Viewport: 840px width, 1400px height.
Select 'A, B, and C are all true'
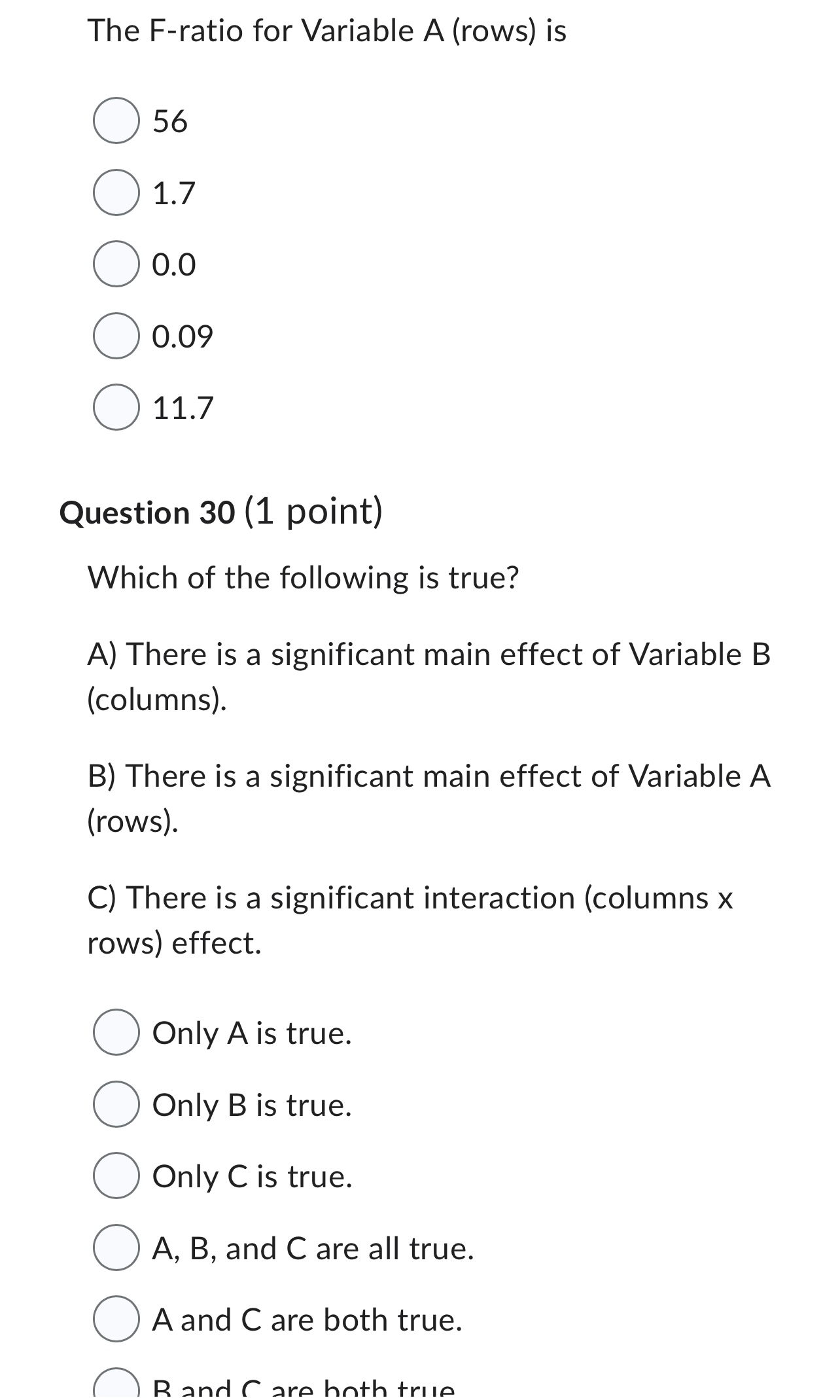(116, 1249)
